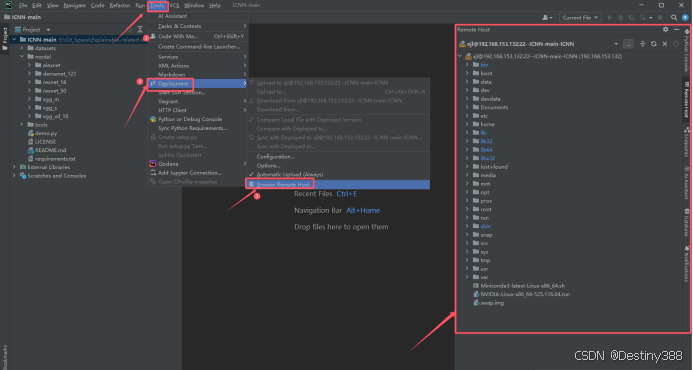Select requirements.txt in Project tree
Viewport: 693px width, 370px height.
coord(55,159)
